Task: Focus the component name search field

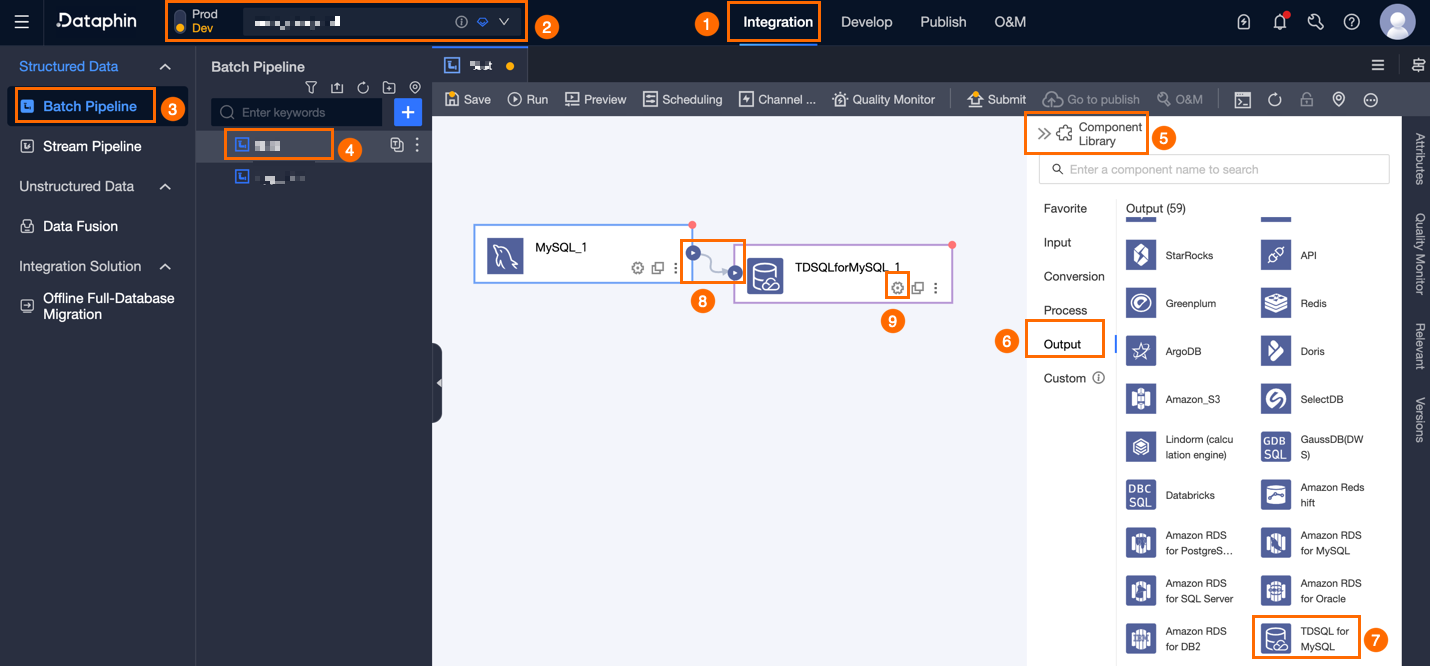Action: tap(1214, 169)
